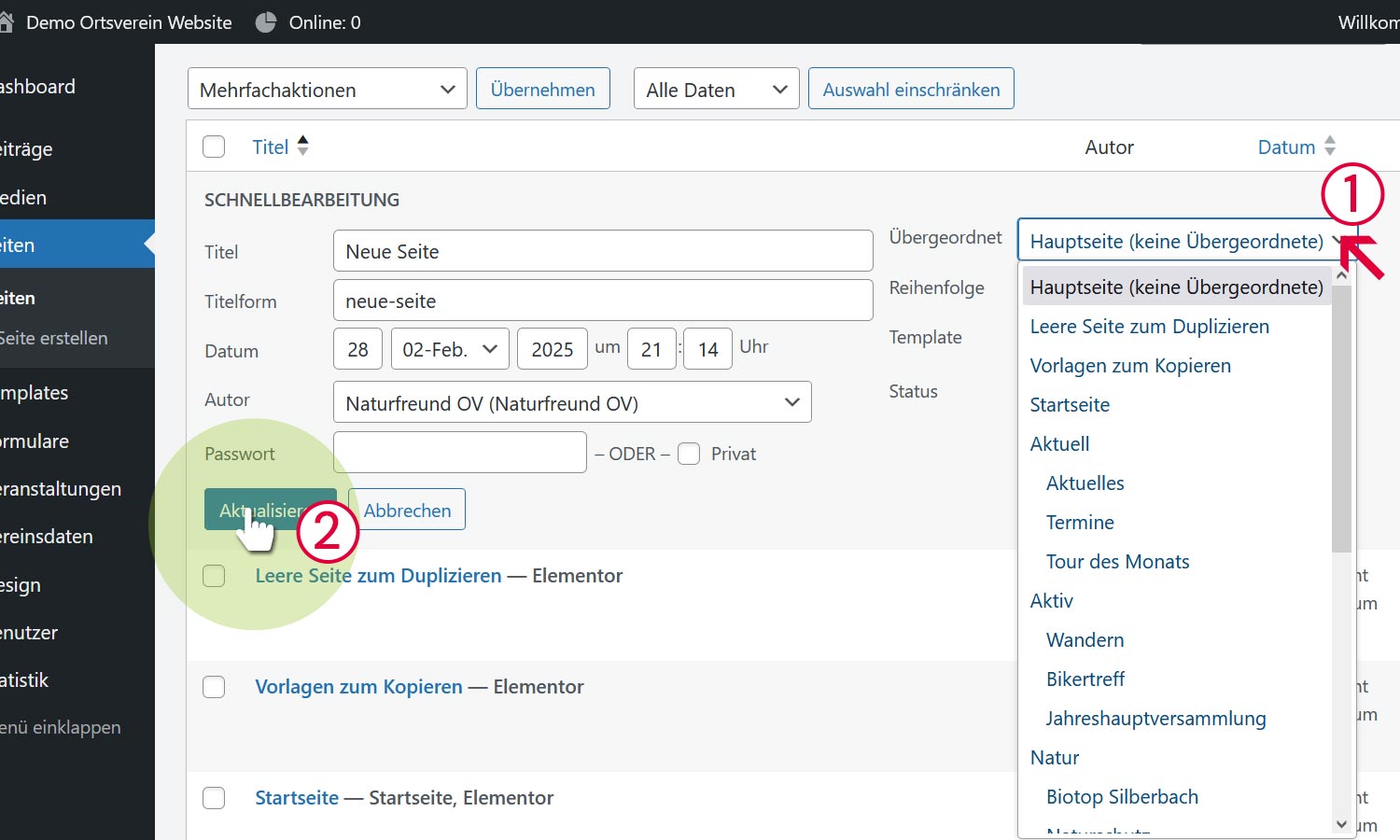
Task: Click the Übernehmen button
Action: [543, 89]
